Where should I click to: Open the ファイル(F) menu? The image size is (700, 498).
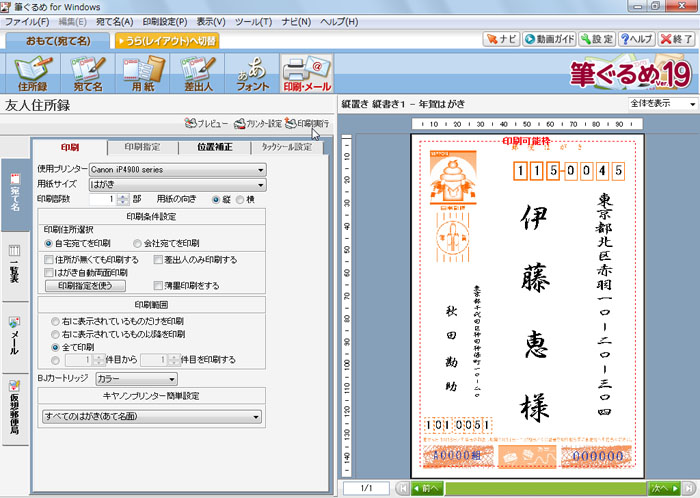[27, 22]
